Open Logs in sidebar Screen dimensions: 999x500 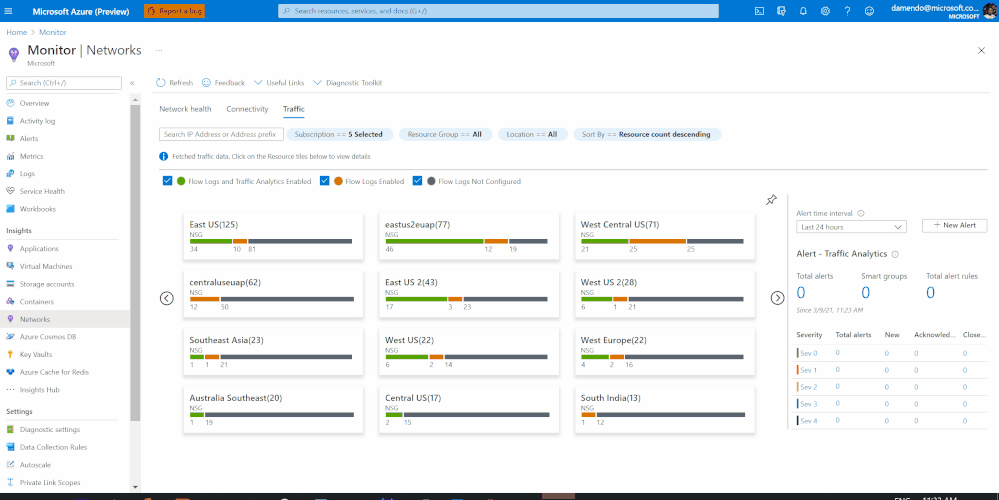coord(27,173)
